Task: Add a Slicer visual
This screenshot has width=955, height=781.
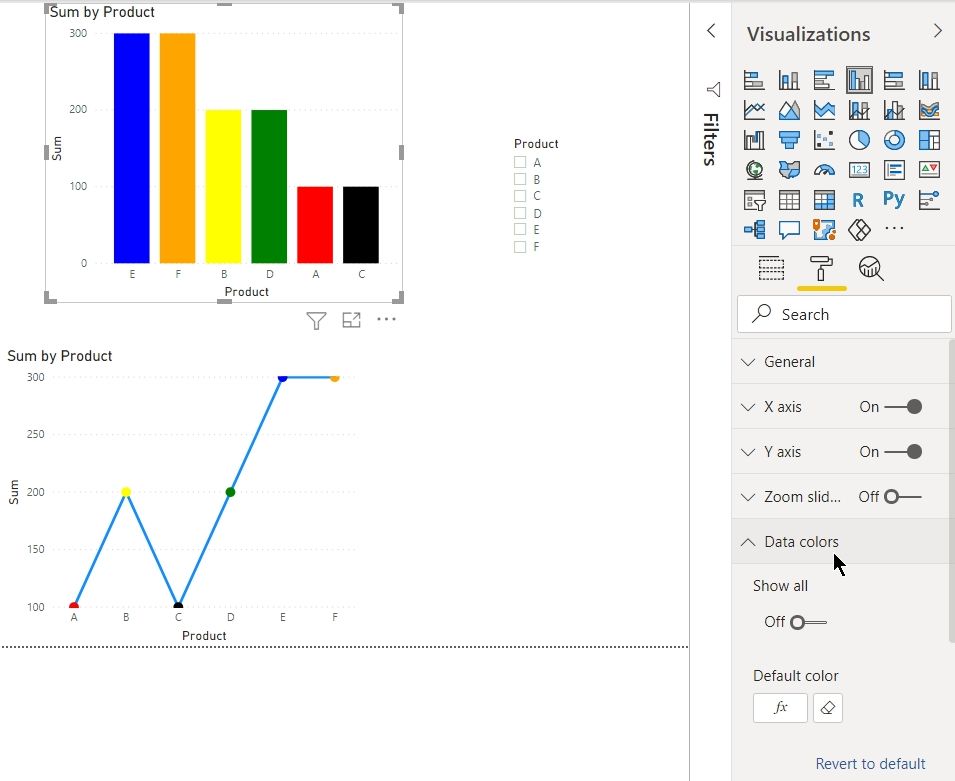Action: pyautogui.click(x=754, y=200)
